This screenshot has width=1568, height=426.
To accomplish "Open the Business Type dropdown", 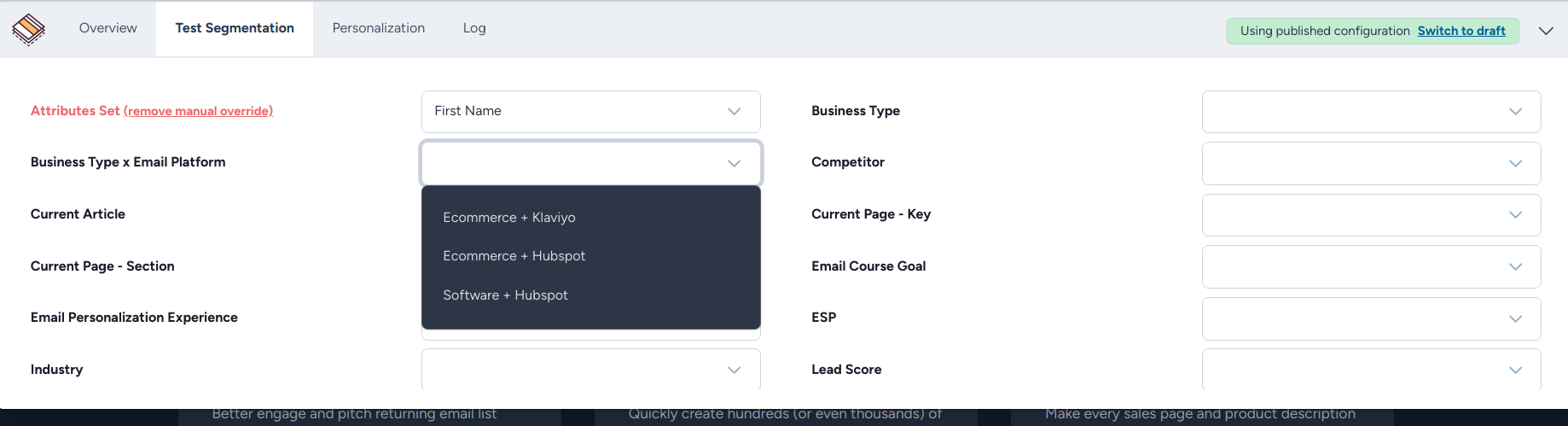I will pyautogui.click(x=1370, y=112).
